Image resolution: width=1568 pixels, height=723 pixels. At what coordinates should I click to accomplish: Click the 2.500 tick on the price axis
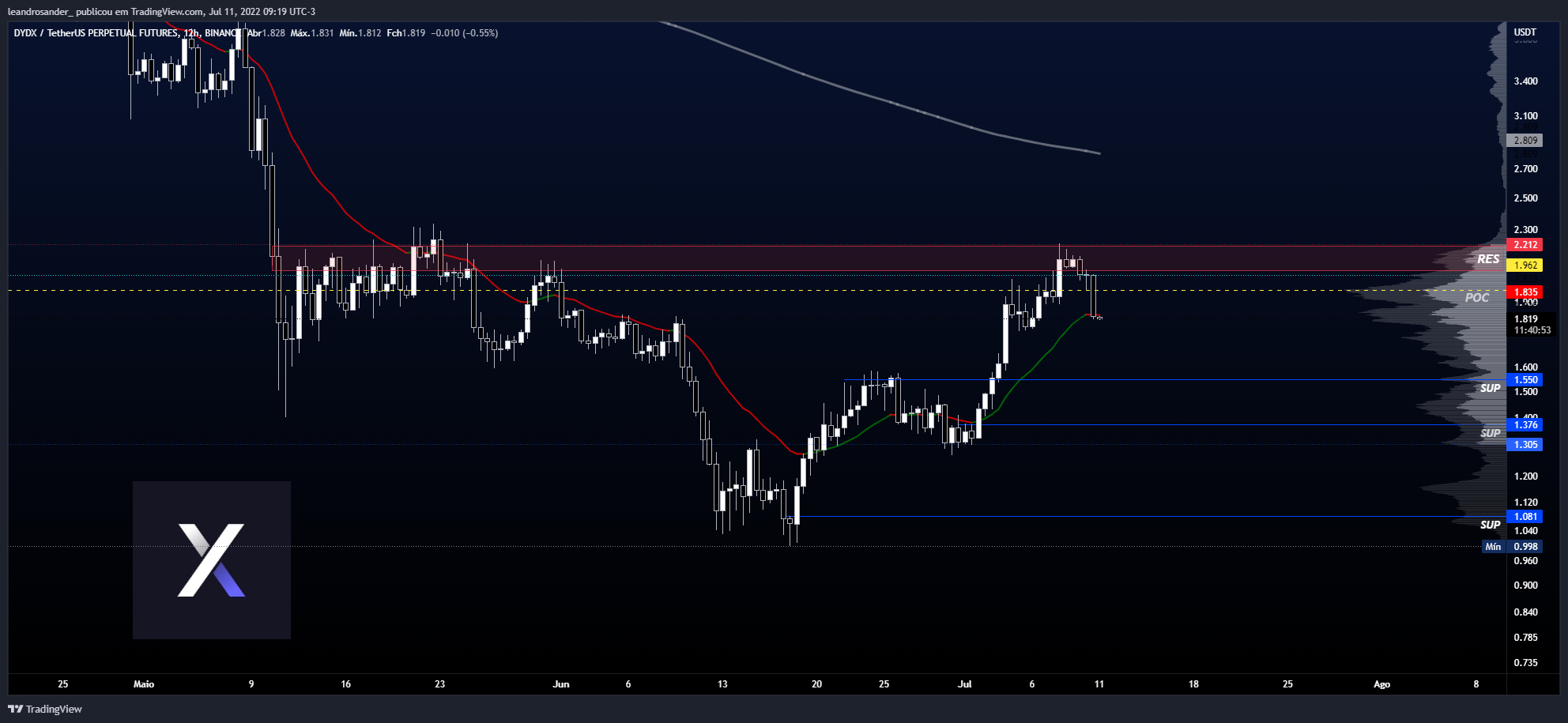(1526, 198)
